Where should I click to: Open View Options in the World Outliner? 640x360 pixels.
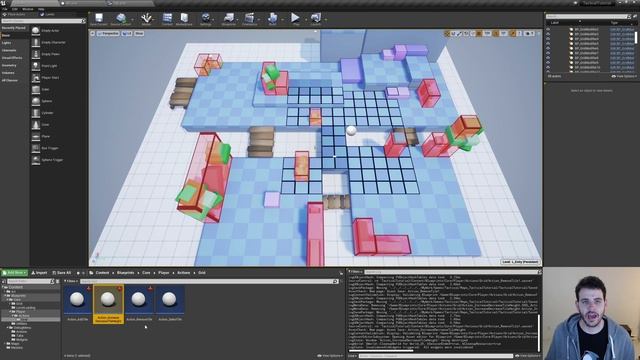click(x=624, y=76)
